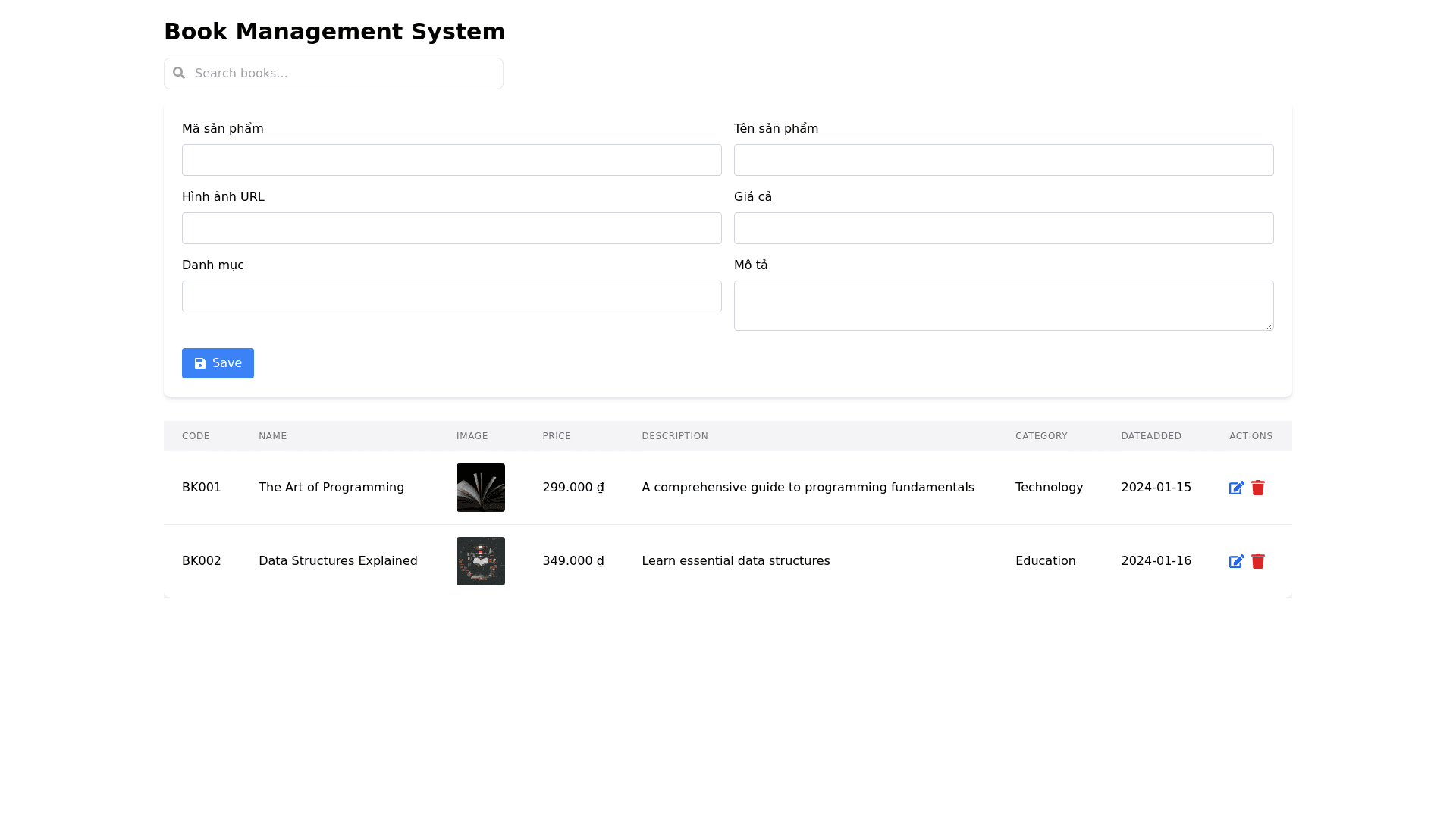Click the DateAdded column header
Screen dimensions: 1456x819
click(x=1150, y=436)
